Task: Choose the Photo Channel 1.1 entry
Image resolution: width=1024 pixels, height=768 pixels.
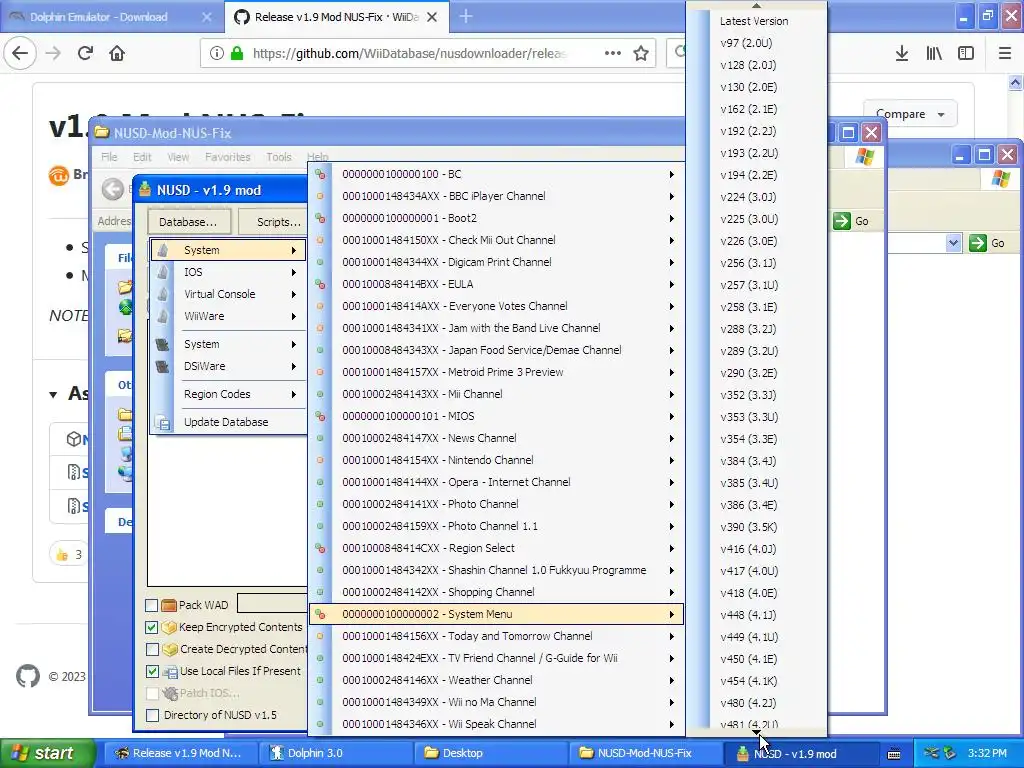Action: pyautogui.click(x=496, y=526)
